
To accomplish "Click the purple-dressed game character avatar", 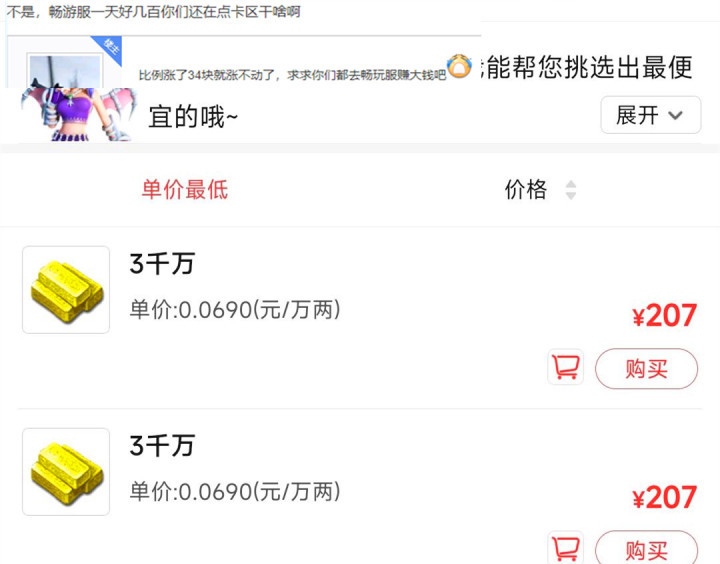I will click(79, 114).
